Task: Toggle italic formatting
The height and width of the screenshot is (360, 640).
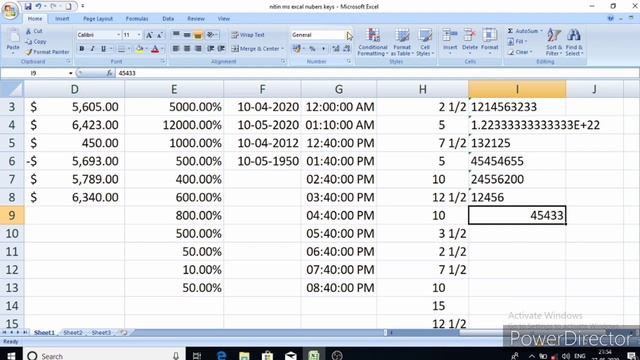Action: pyautogui.click(x=92, y=49)
